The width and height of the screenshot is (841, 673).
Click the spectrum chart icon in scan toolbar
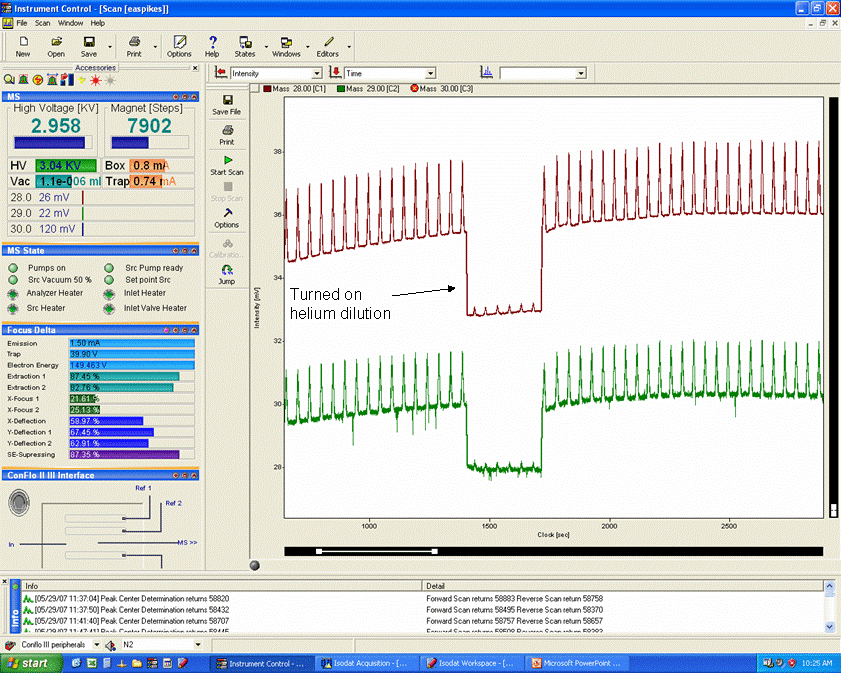(486, 72)
